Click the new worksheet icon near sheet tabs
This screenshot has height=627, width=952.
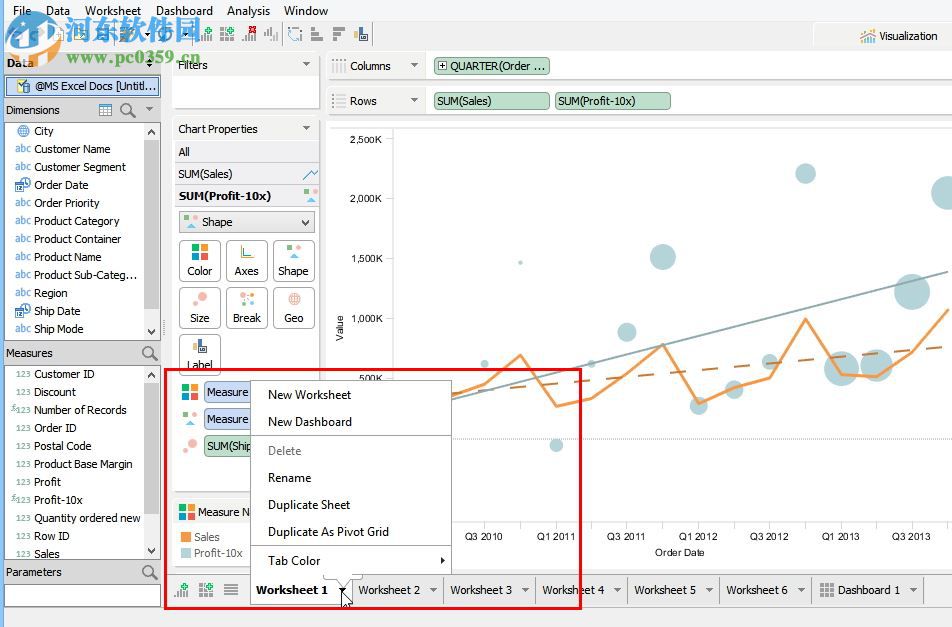(181, 589)
